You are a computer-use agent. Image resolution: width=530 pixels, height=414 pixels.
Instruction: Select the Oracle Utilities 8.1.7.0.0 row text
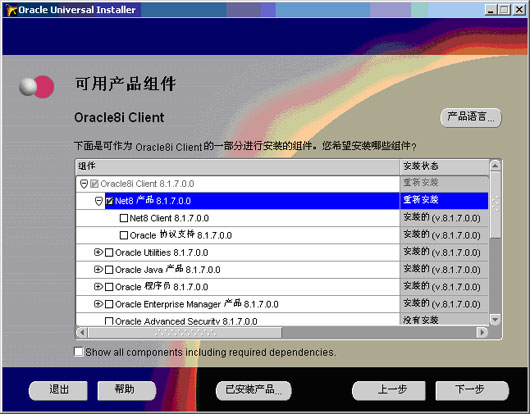[162, 253]
